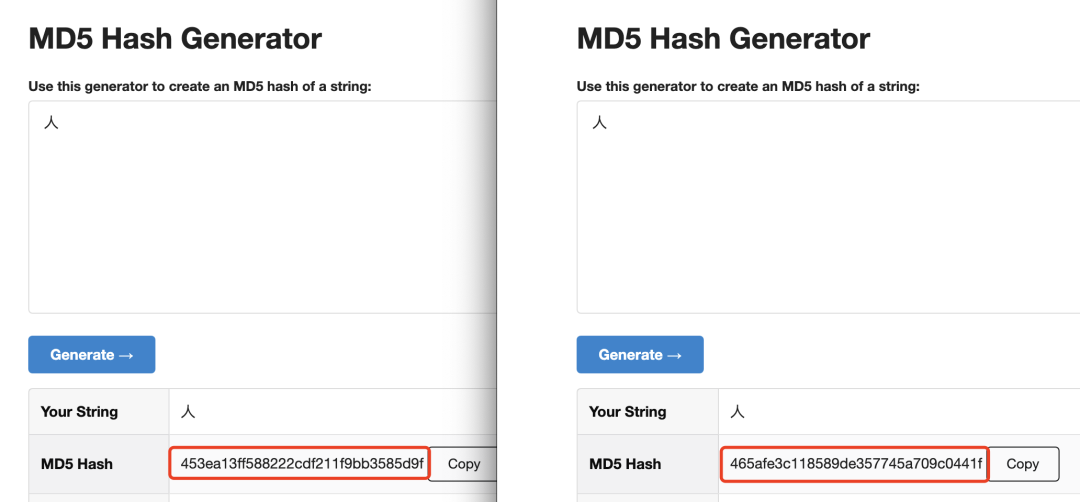Focus the empty area of the right string text box

(828, 220)
